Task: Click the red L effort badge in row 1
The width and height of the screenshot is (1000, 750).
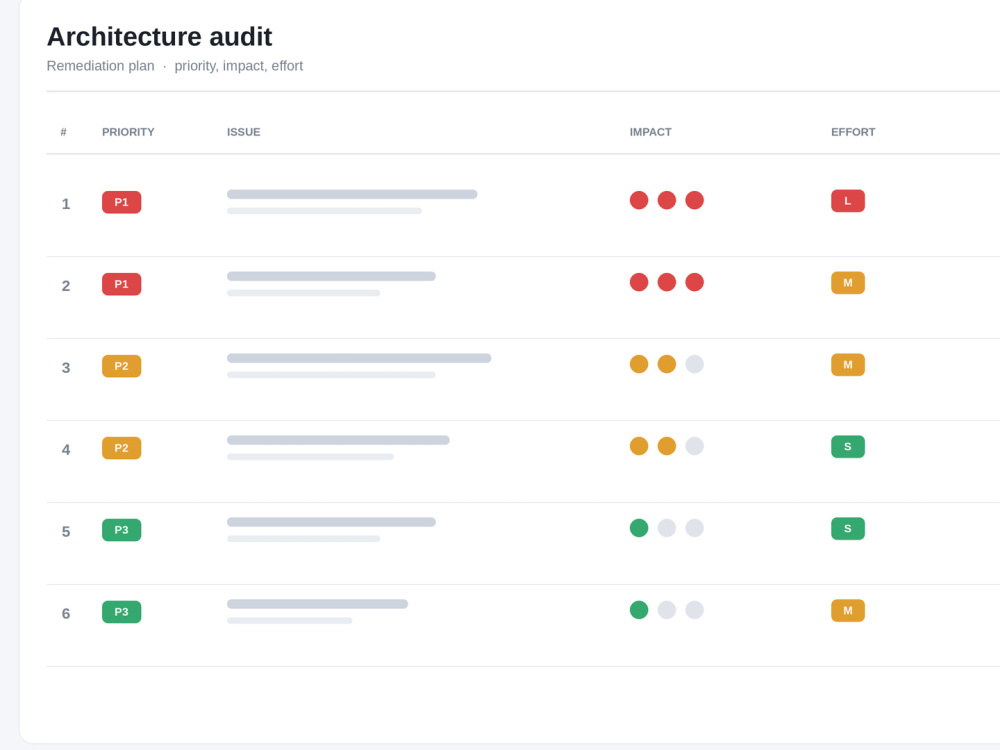Action: coord(848,201)
